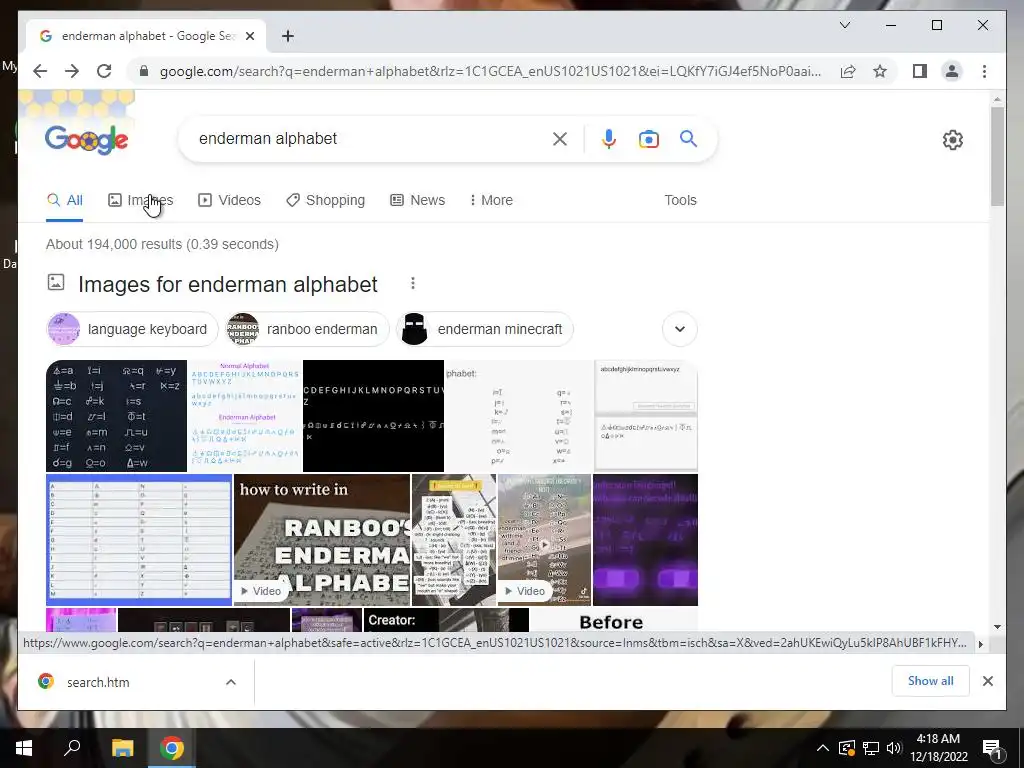The height and width of the screenshot is (768, 1024).
Task: Switch to the News tab
Action: (417, 200)
